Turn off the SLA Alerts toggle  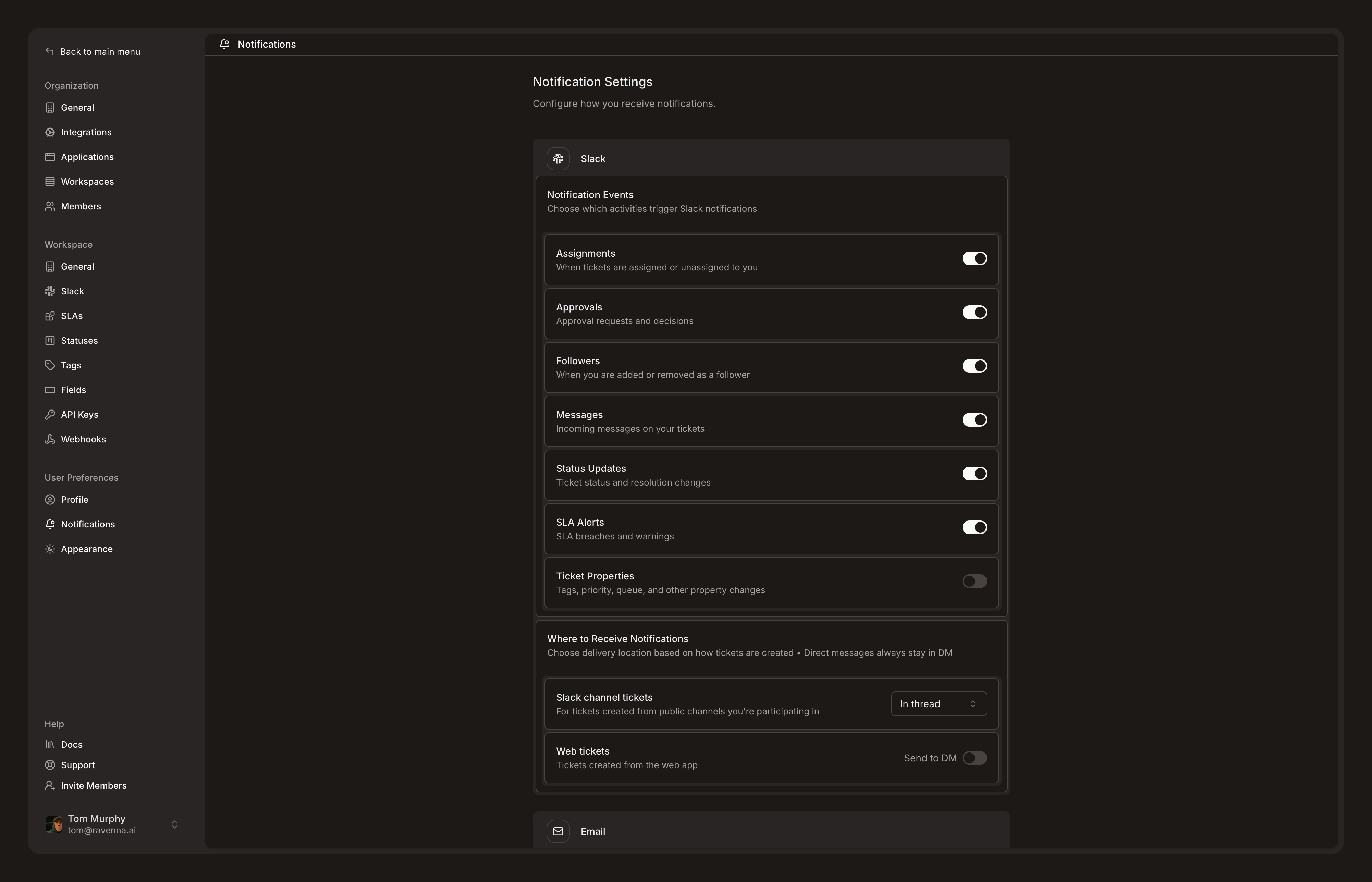click(974, 527)
